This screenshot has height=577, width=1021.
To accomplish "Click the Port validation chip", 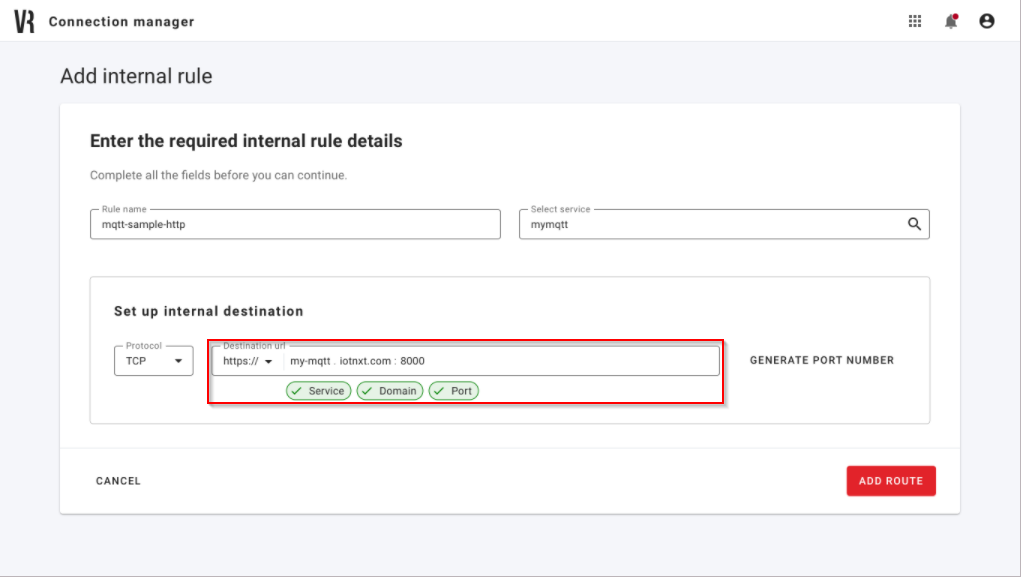I will [x=453, y=390].
